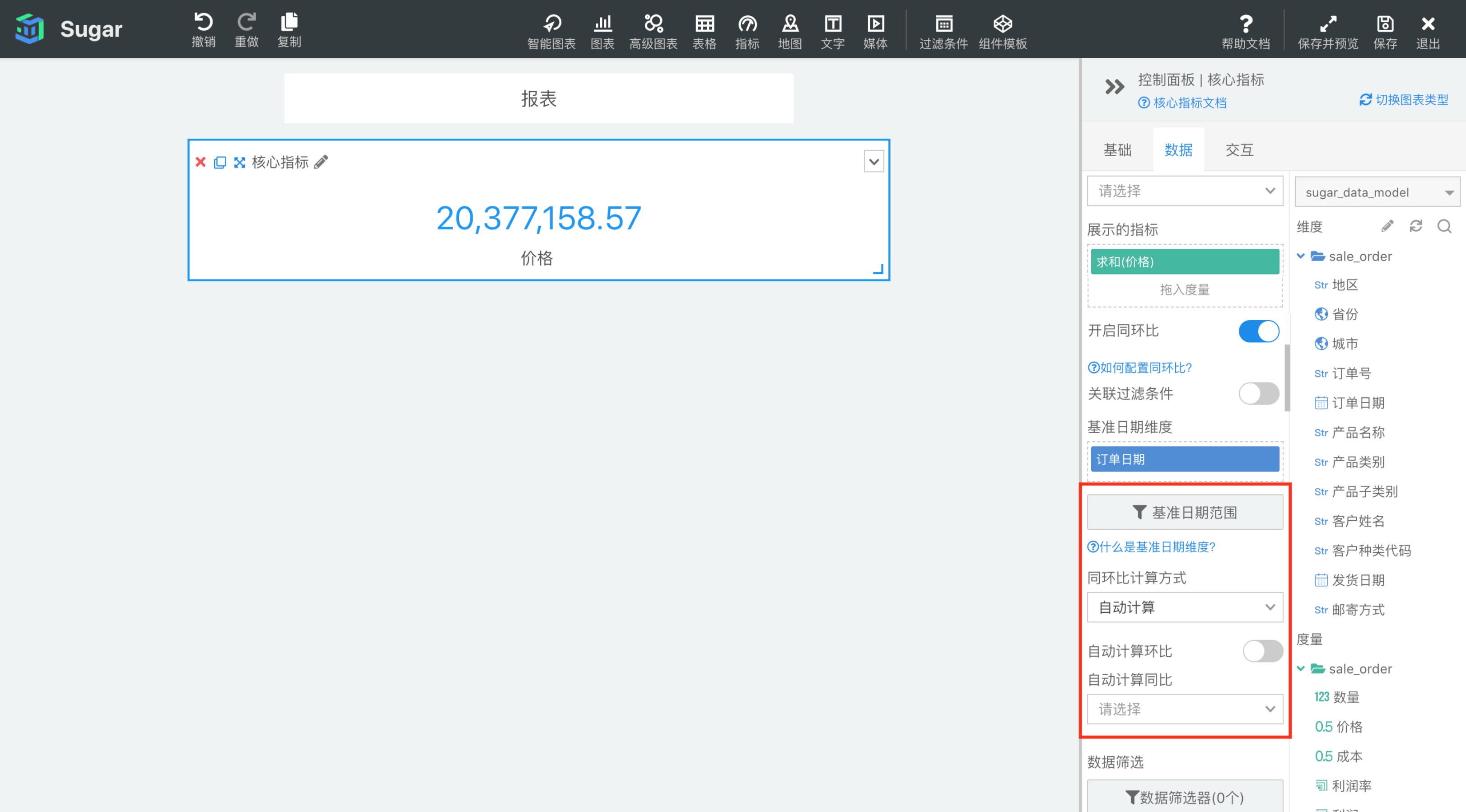The image size is (1466, 812).
Task: Collapse the sale_order folder under 维度
Action: pos(1301,257)
